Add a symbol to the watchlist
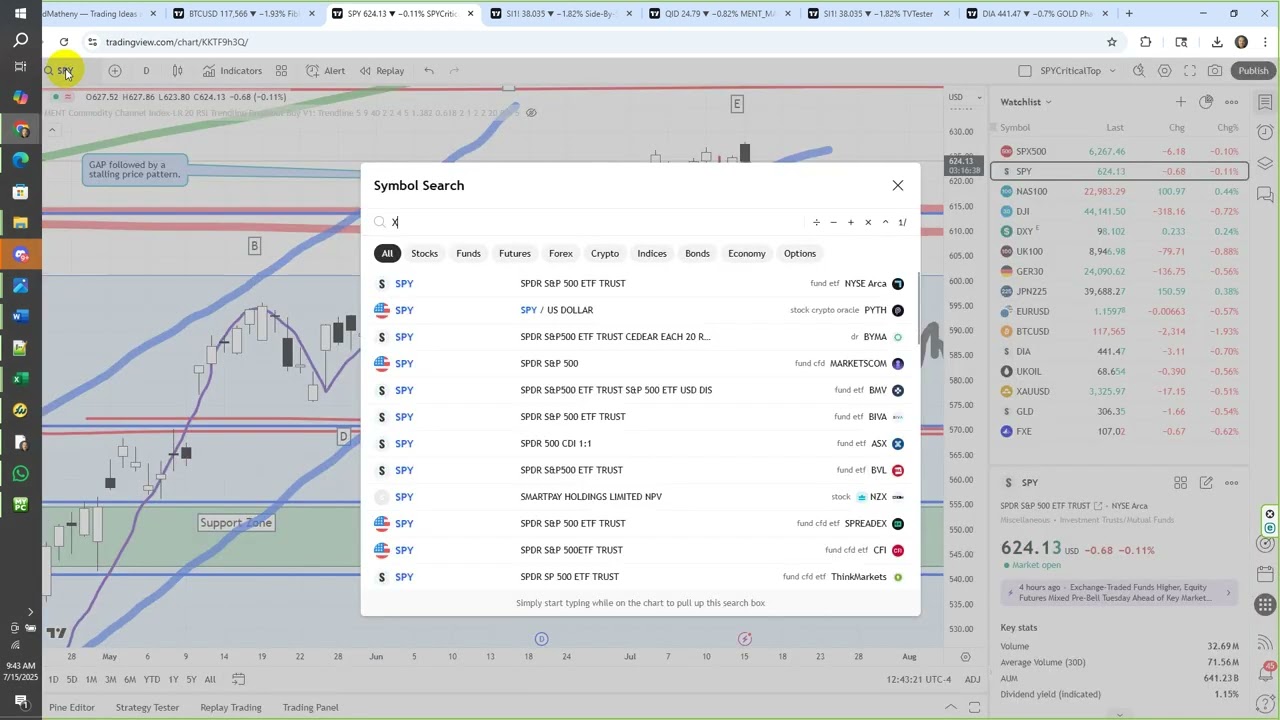 coord(1181,102)
